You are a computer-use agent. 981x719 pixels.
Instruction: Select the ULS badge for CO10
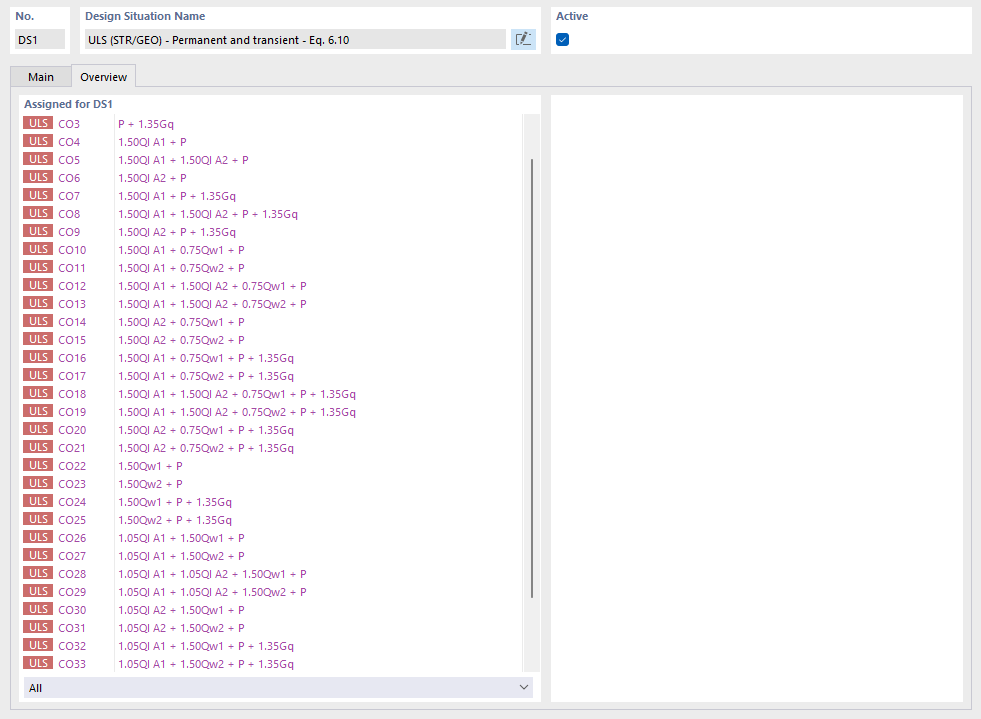pos(38,249)
